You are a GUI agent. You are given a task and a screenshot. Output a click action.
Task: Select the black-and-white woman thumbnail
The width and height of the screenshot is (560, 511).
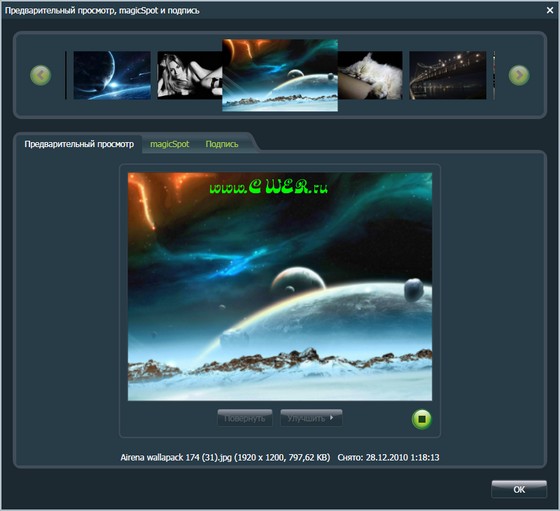(190, 75)
